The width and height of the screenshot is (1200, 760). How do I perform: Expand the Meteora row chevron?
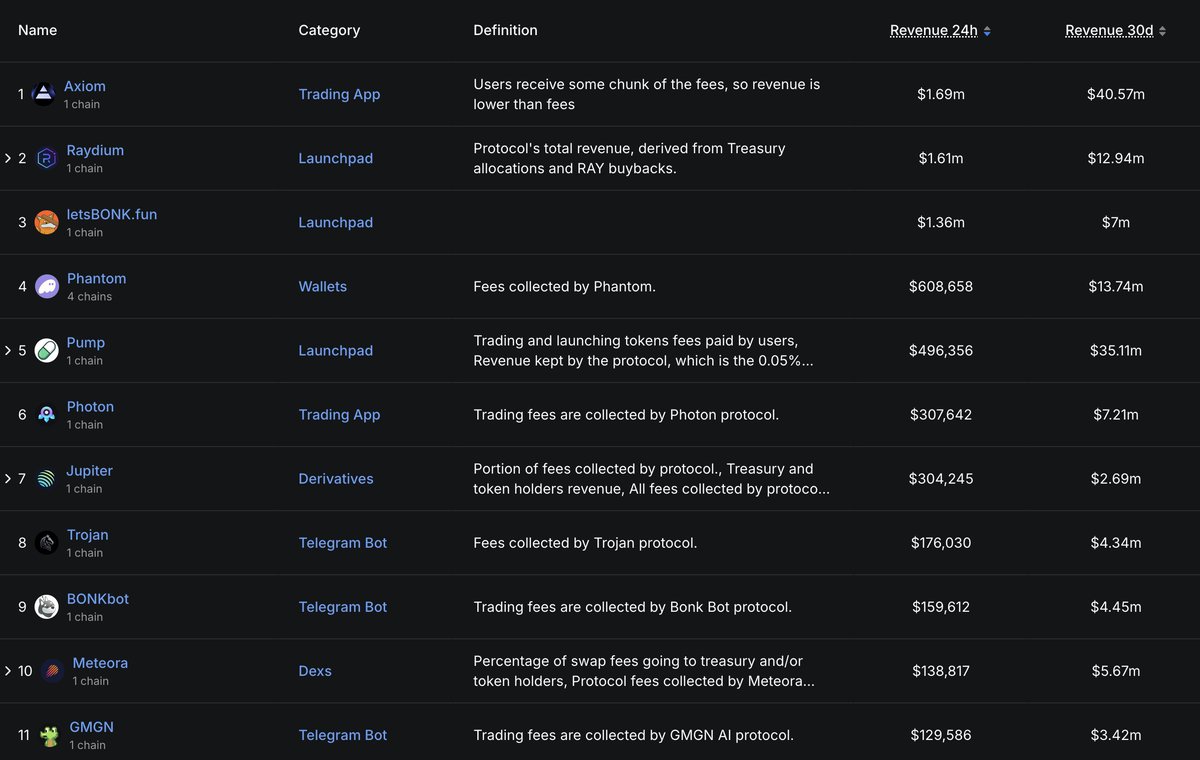[8, 670]
